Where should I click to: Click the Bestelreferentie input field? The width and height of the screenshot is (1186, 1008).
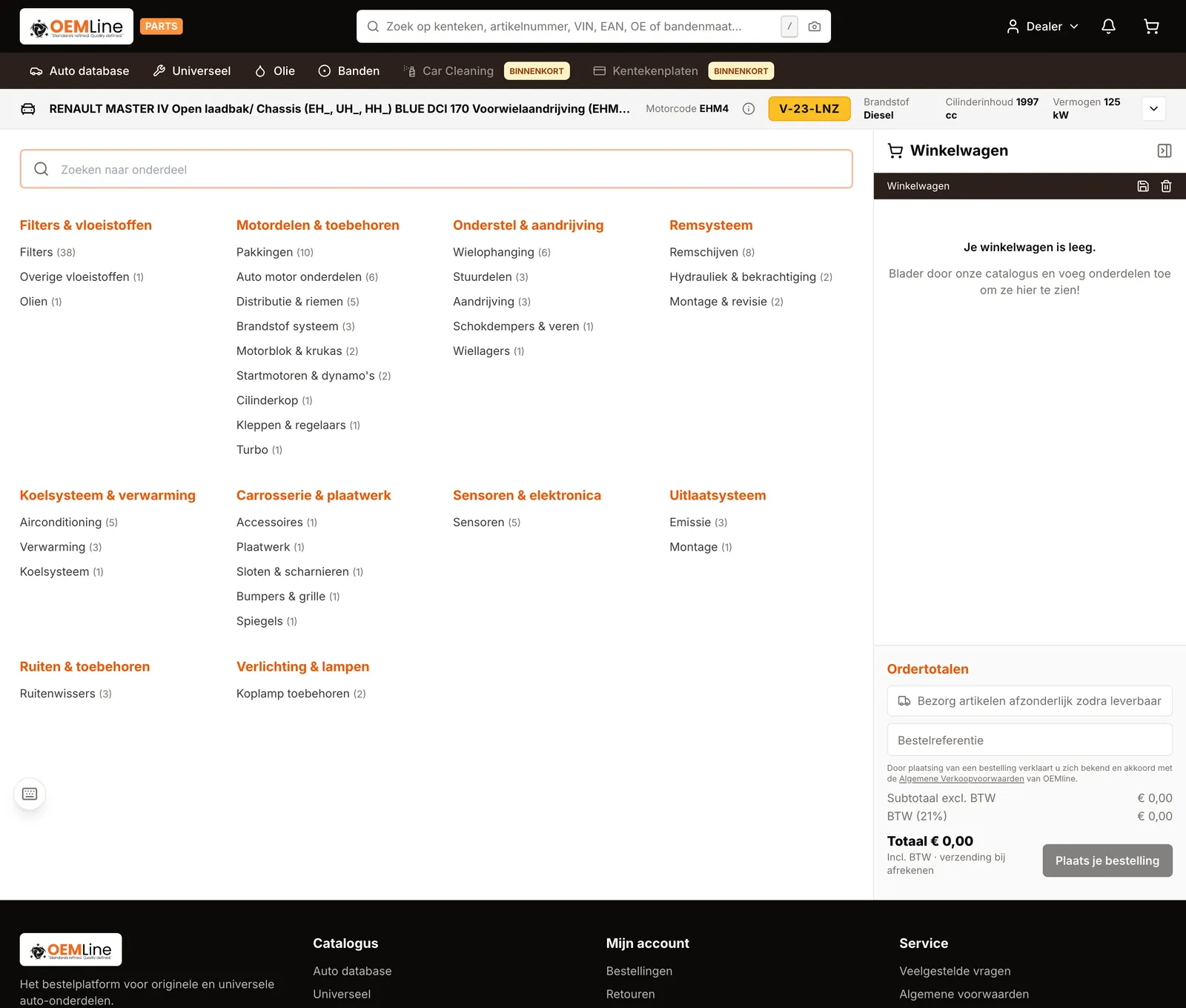pos(1030,740)
